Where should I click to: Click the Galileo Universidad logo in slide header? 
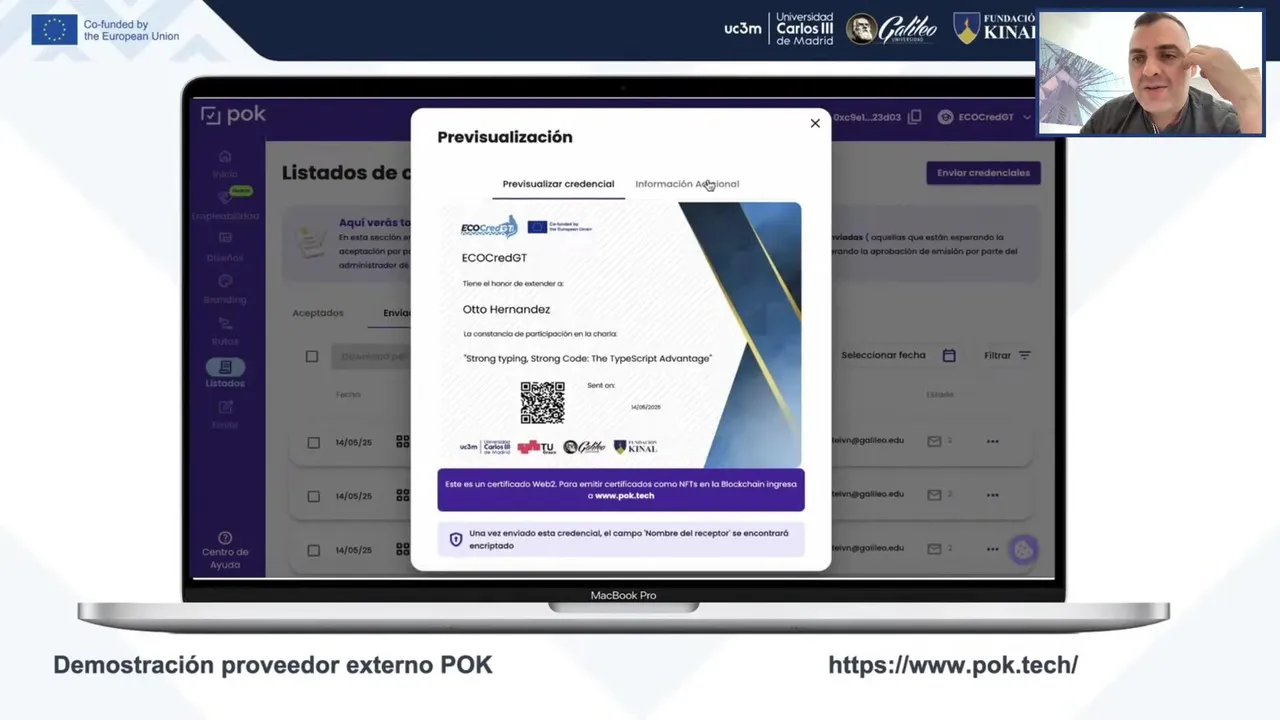tap(891, 29)
